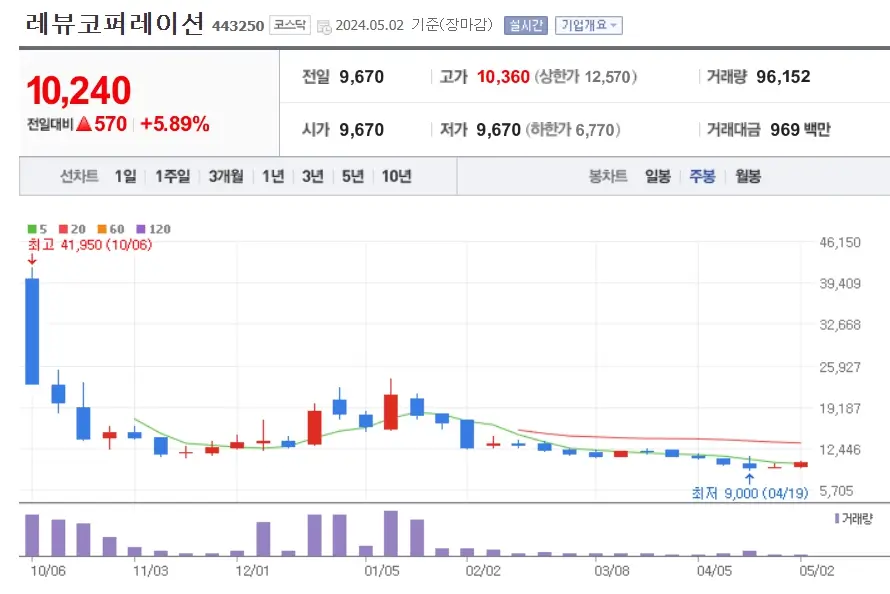Click the 코스닥 market badge
Screen dimensions: 890x594
(x=288, y=26)
